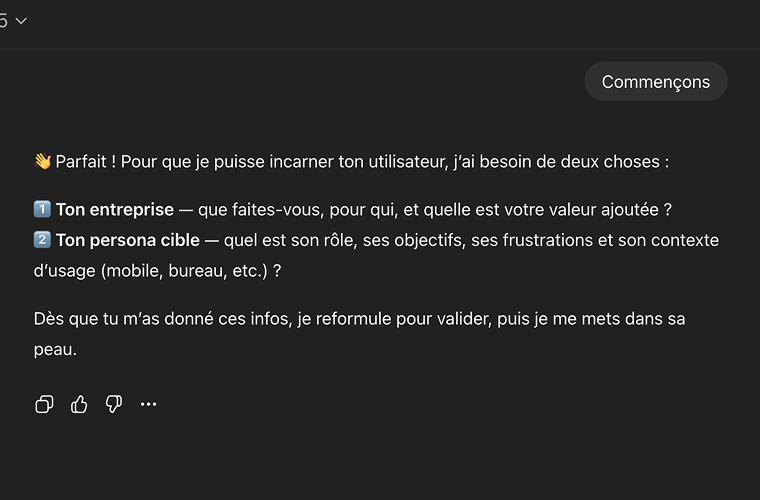This screenshot has width=760, height=500.
Task: Click the number 2 keycap emoji
Action: 42,240
